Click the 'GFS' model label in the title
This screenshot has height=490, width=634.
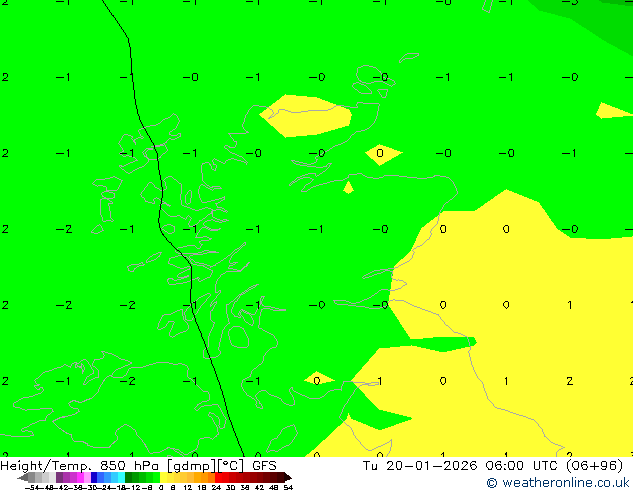264,466
